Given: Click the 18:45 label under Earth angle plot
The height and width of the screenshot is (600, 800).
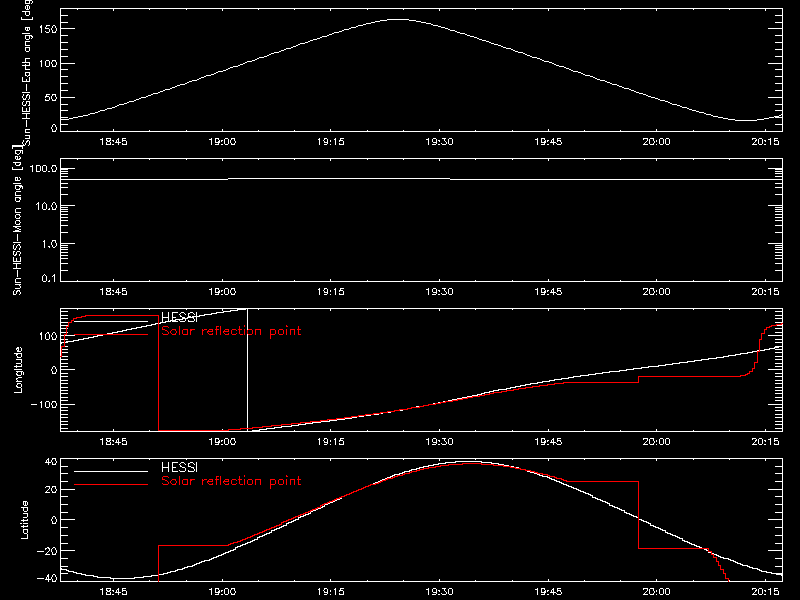Looking at the screenshot, I should coord(113,142).
